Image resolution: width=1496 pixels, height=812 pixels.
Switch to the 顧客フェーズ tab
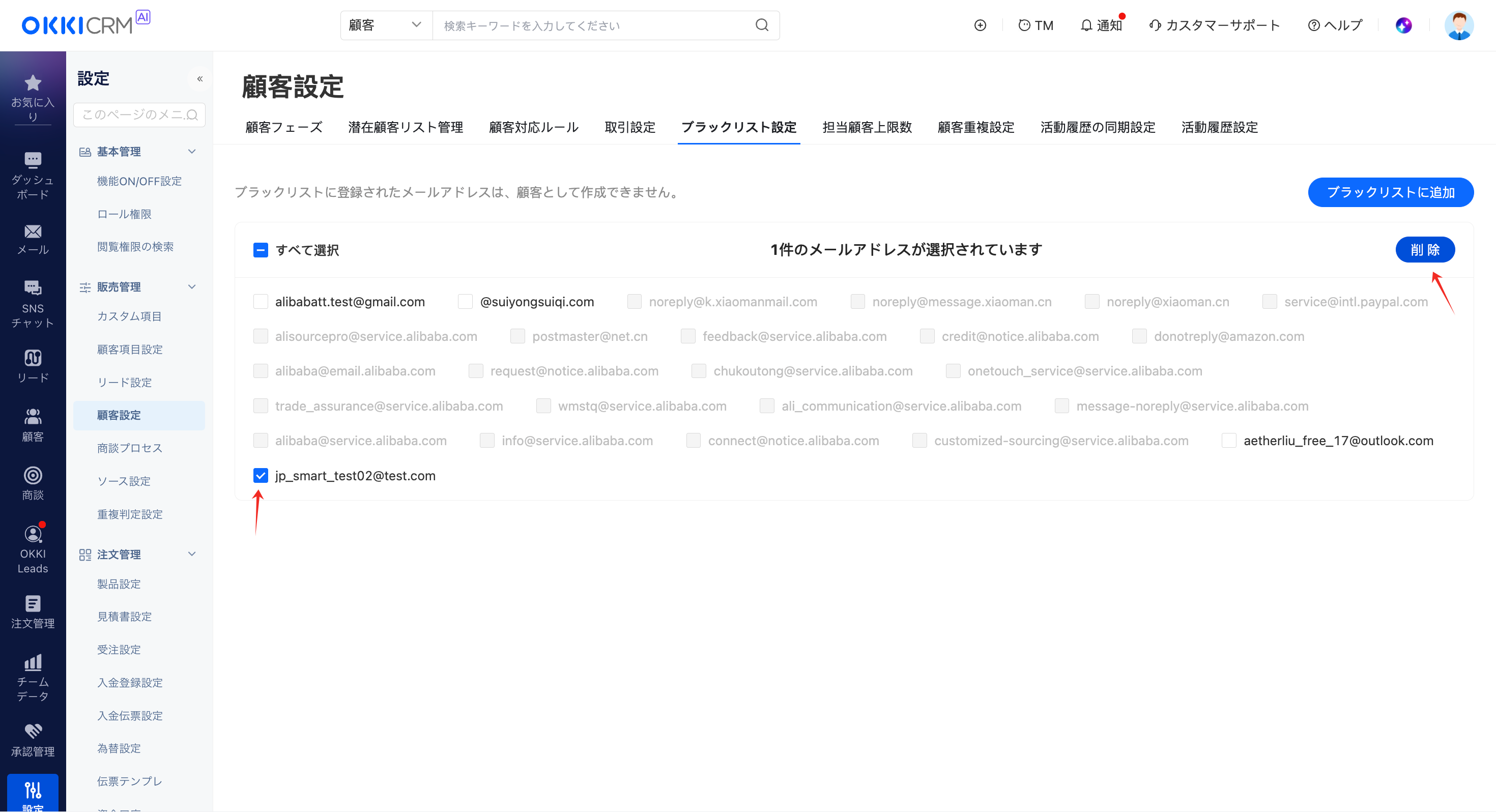click(x=284, y=127)
